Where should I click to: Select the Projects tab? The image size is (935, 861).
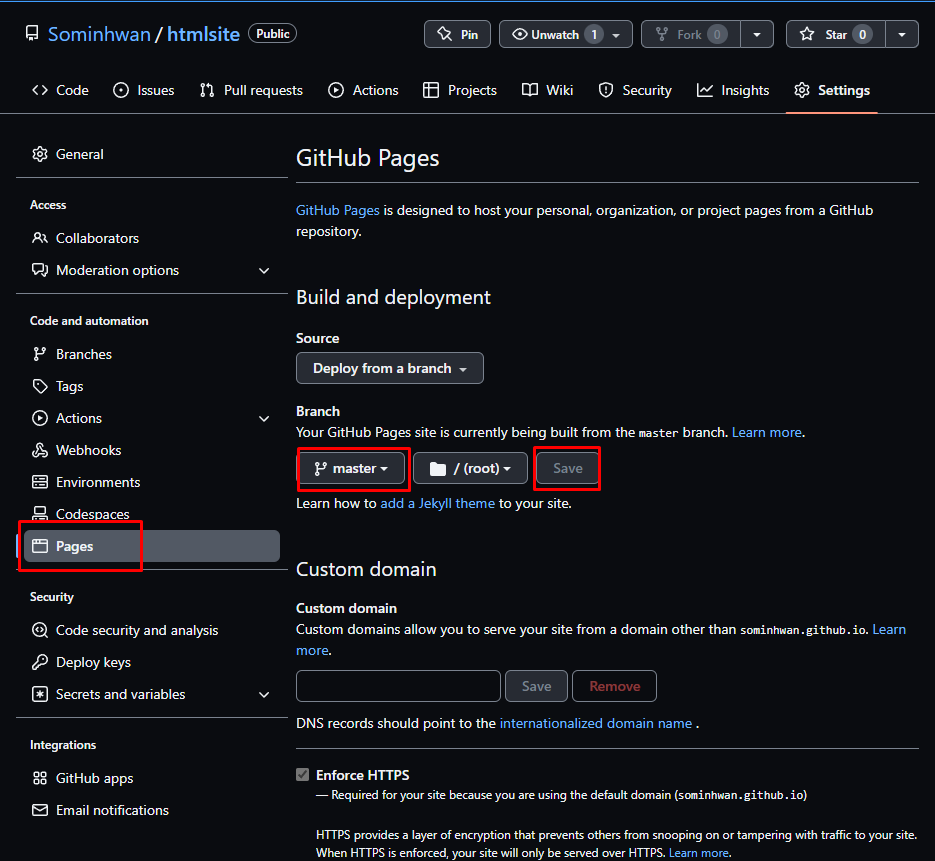[x=460, y=91]
